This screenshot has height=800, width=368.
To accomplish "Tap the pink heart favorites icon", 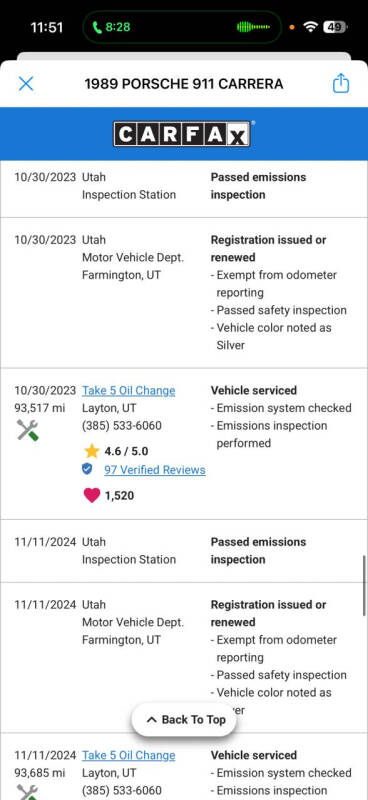I will pos(91,495).
